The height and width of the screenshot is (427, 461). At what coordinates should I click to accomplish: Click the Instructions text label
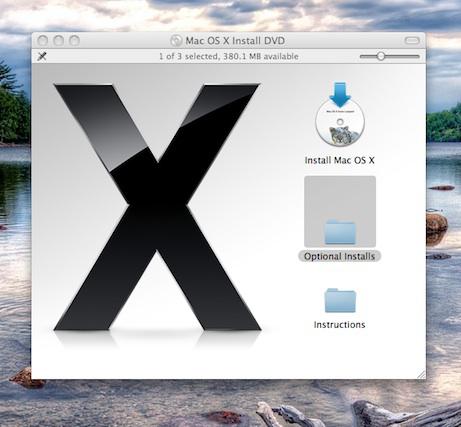tap(339, 325)
